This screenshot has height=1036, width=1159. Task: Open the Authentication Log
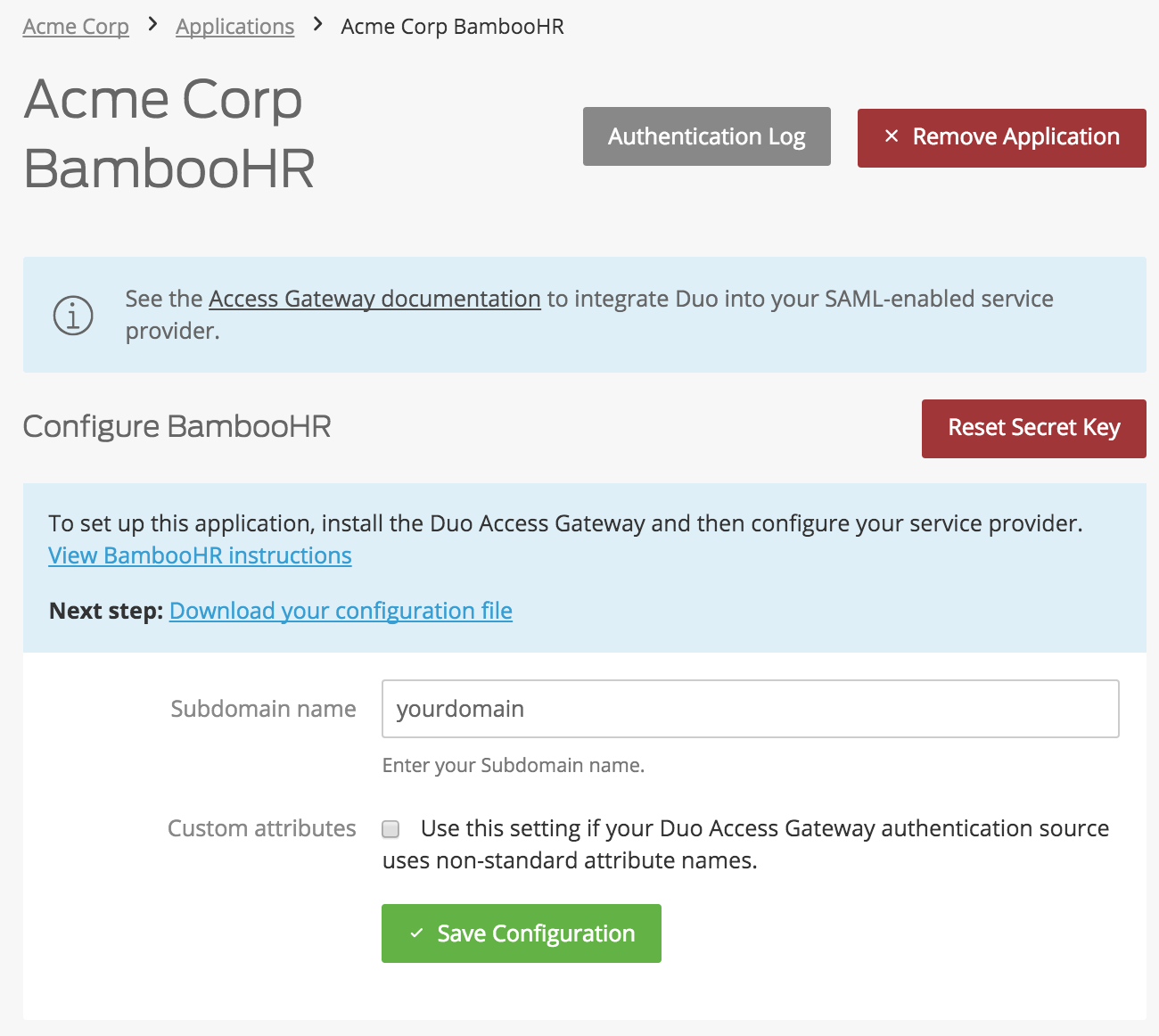click(x=706, y=136)
